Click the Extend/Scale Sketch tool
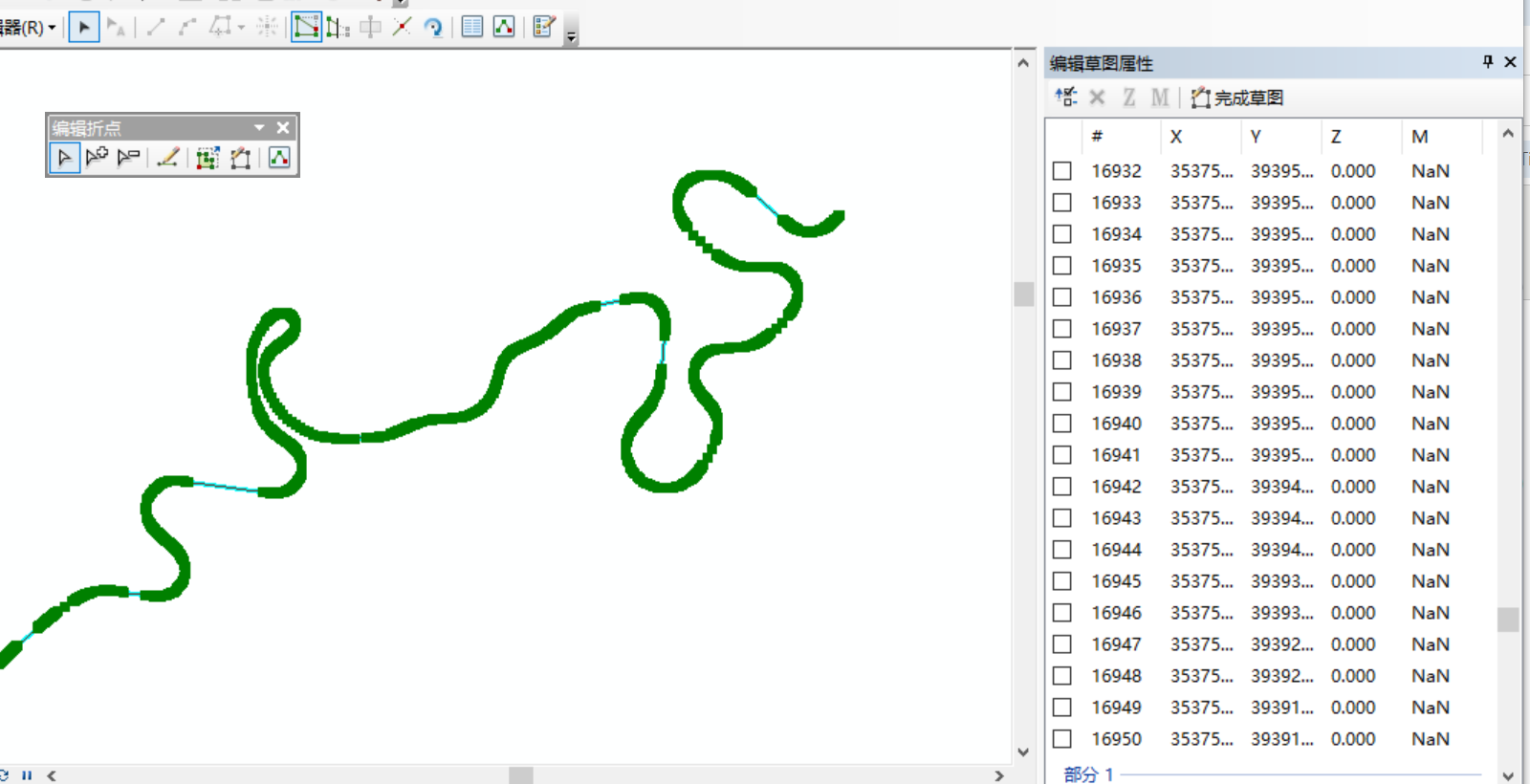Viewport: 1530px width, 784px height. click(x=208, y=158)
